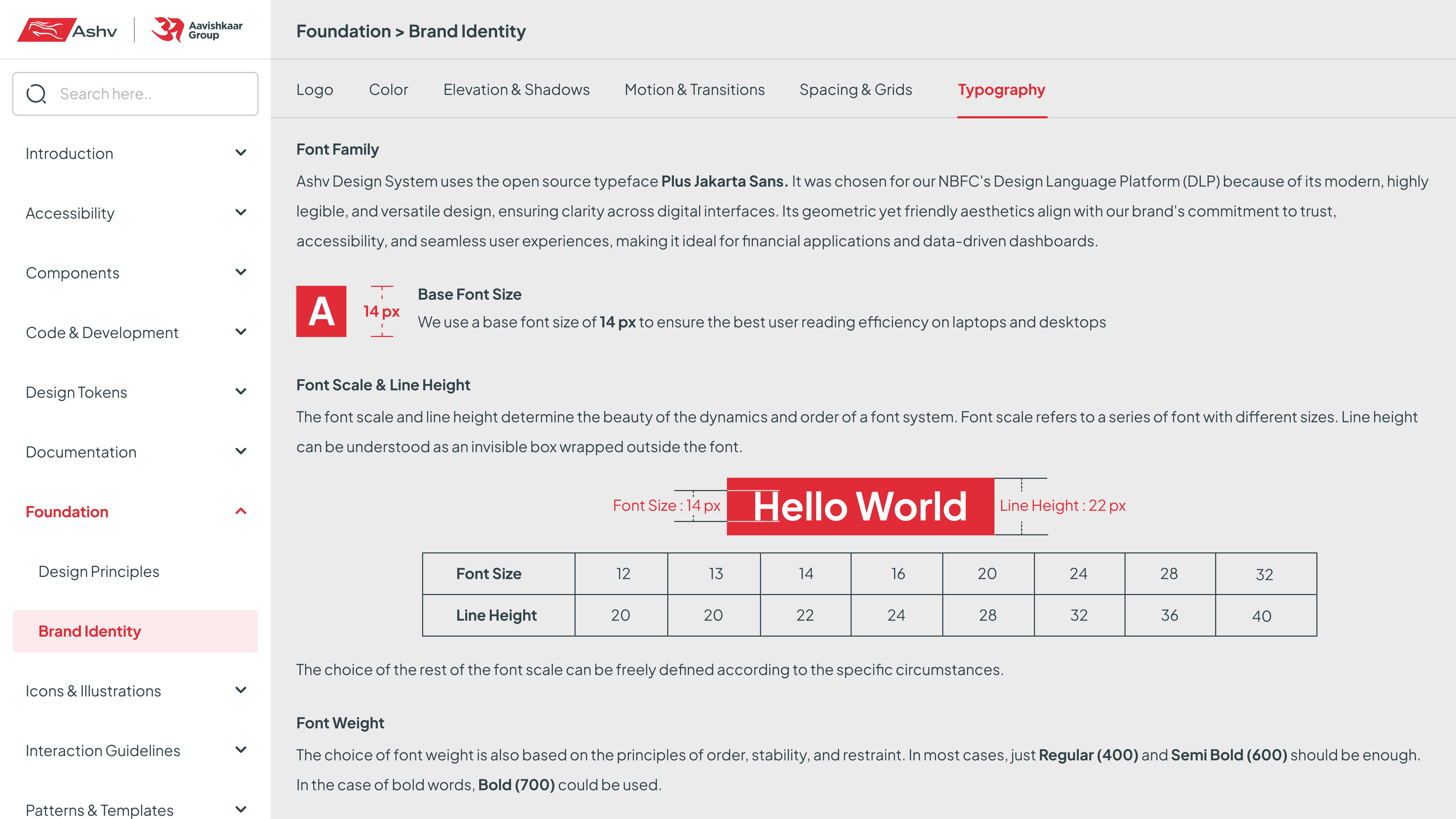Image resolution: width=1456 pixels, height=819 pixels.
Task: Open the Elevation & Shadows tab
Action: click(517, 89)
